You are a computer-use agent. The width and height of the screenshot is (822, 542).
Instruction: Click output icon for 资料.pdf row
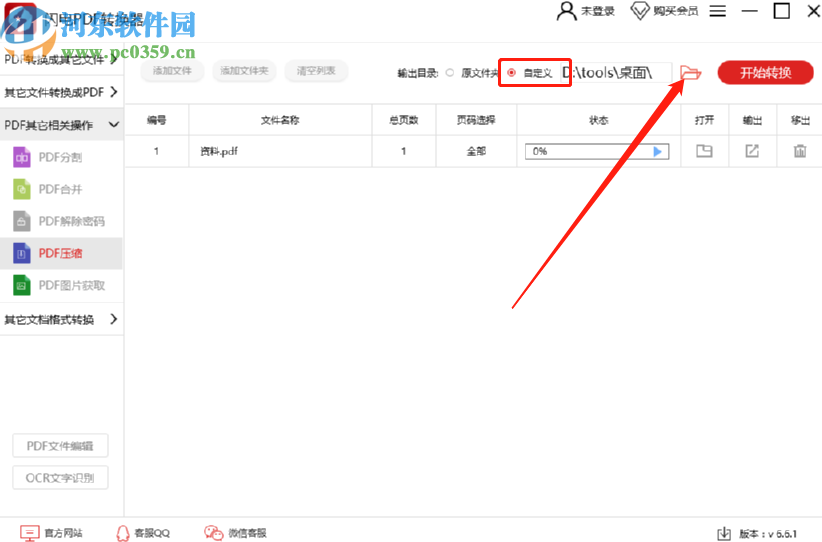coord(752,151)
